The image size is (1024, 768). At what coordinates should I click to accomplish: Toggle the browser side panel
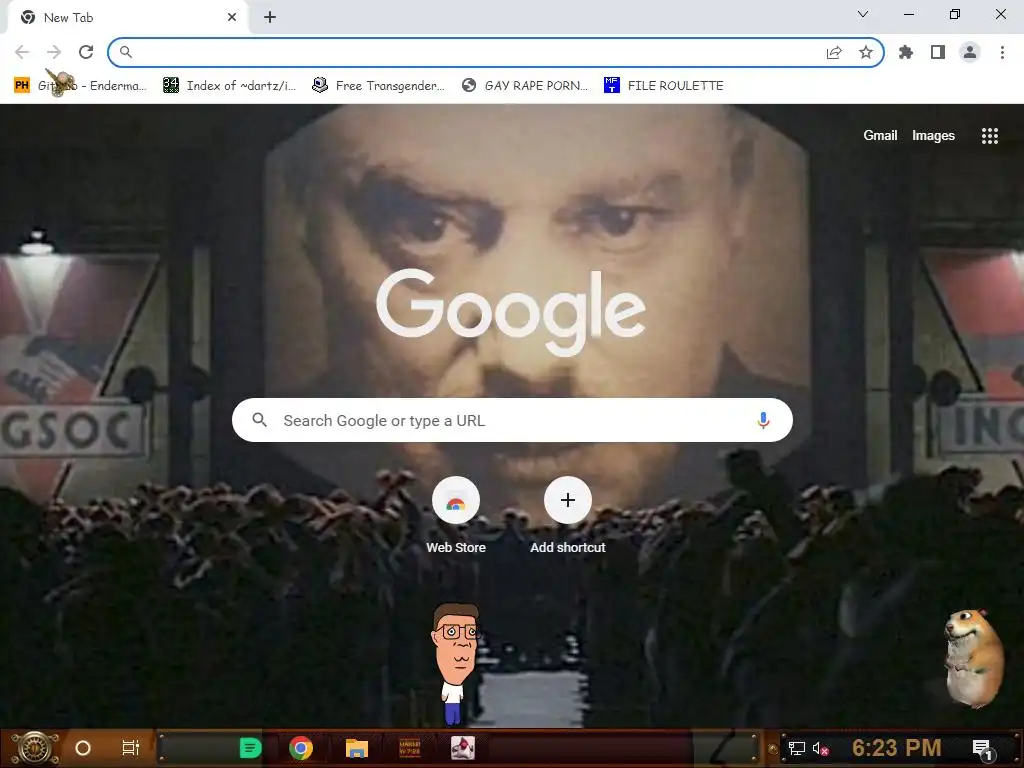938,52
